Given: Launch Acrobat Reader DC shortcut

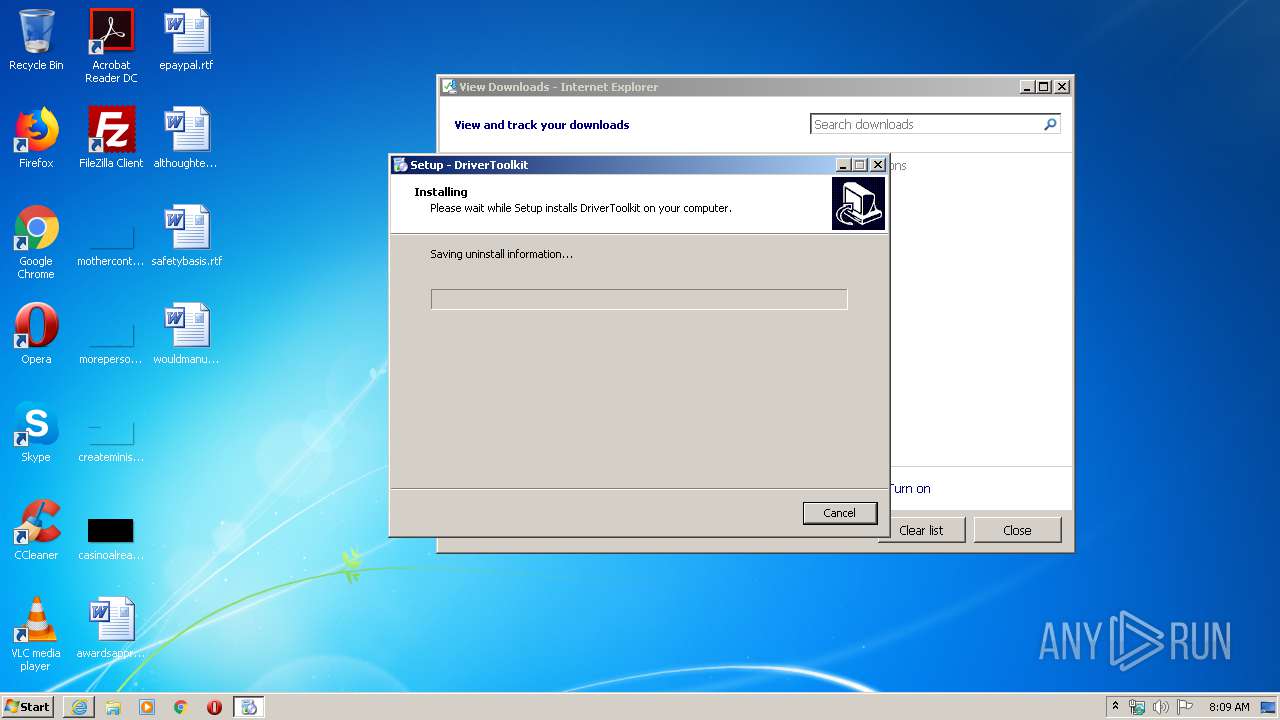Looking at the screenshot, I should [111, 46].
